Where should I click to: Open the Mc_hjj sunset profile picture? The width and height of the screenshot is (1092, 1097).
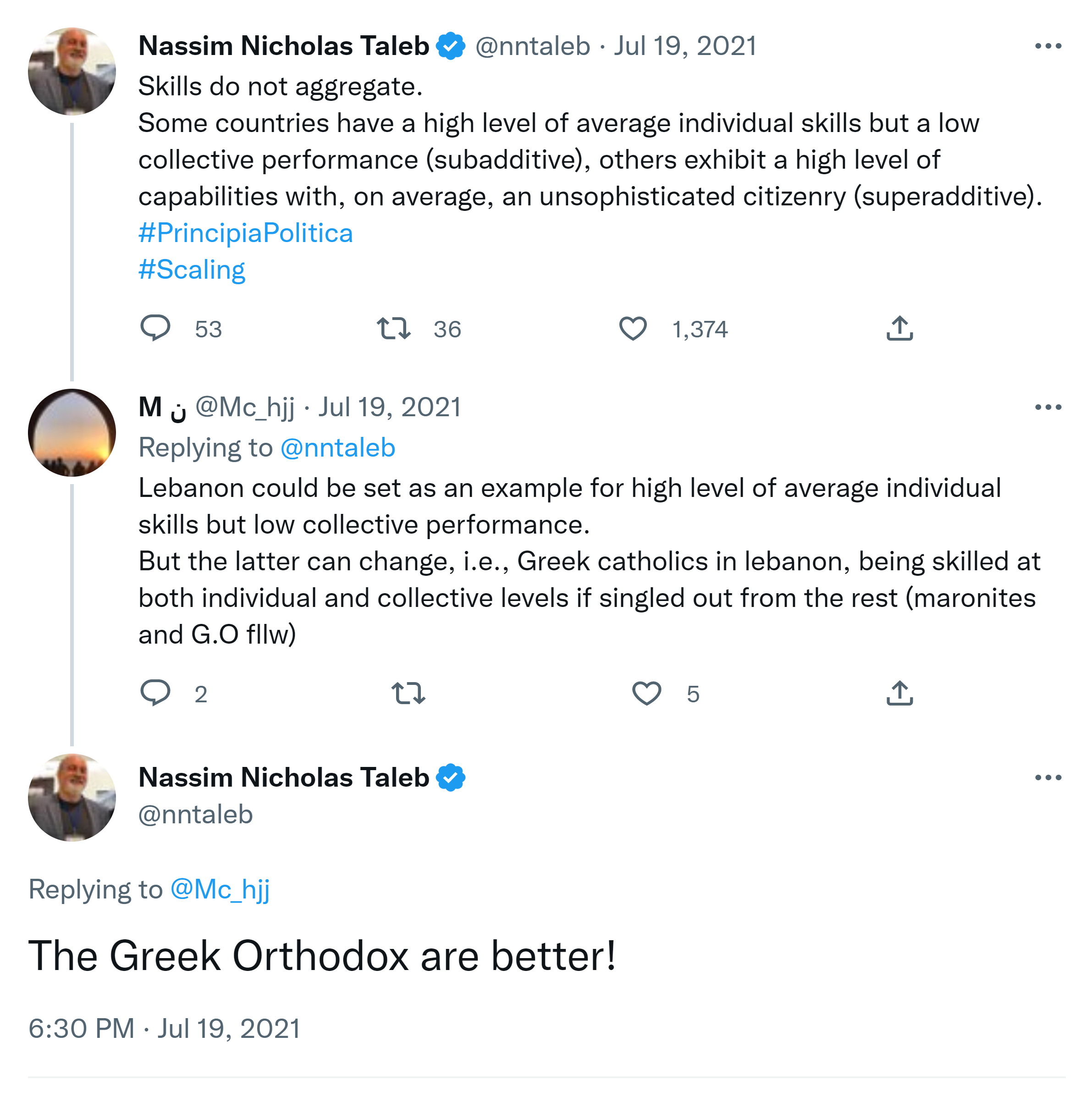tap(72, 433)
